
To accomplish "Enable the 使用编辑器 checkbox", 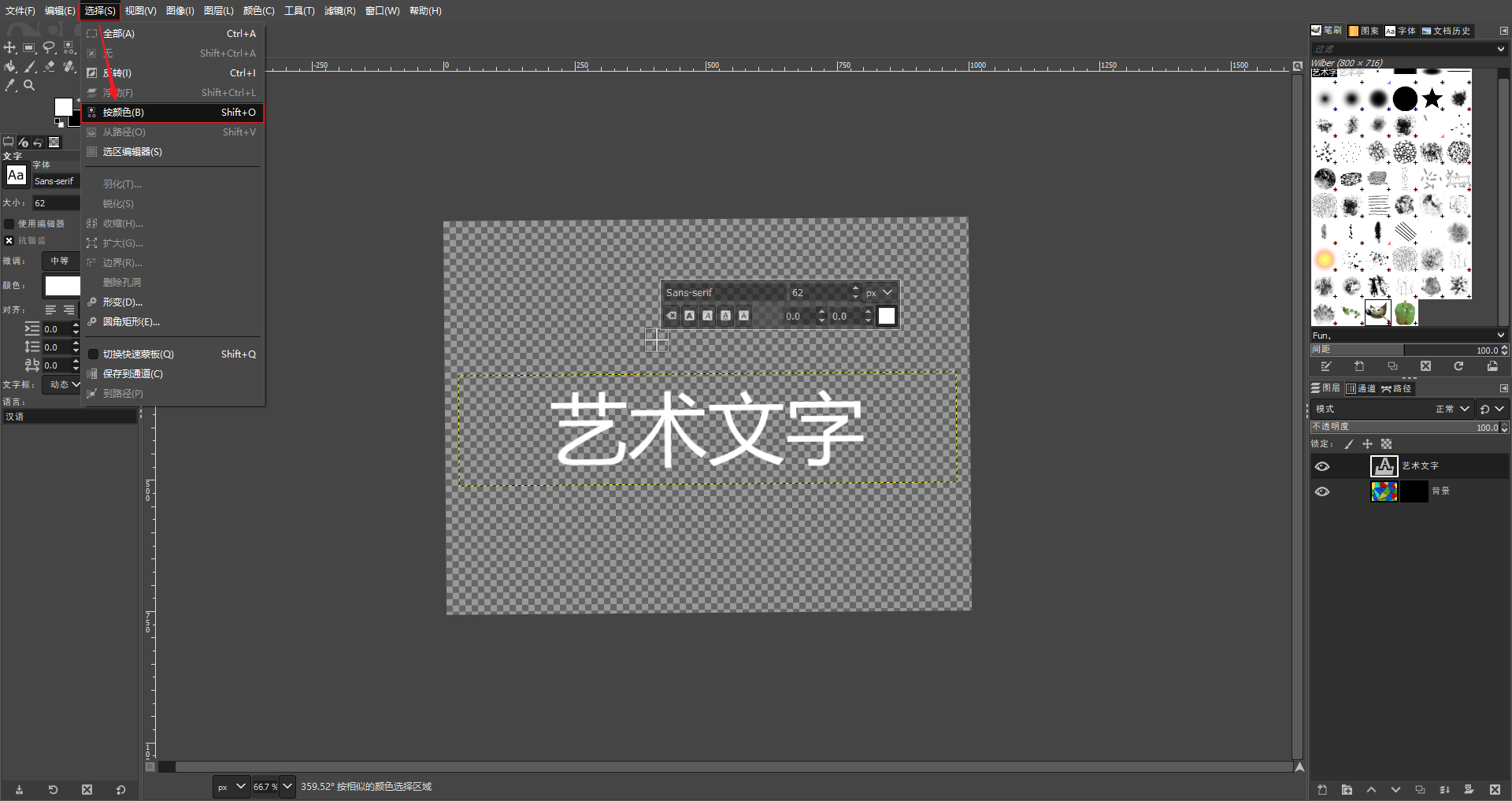I will tap(9, 224).
